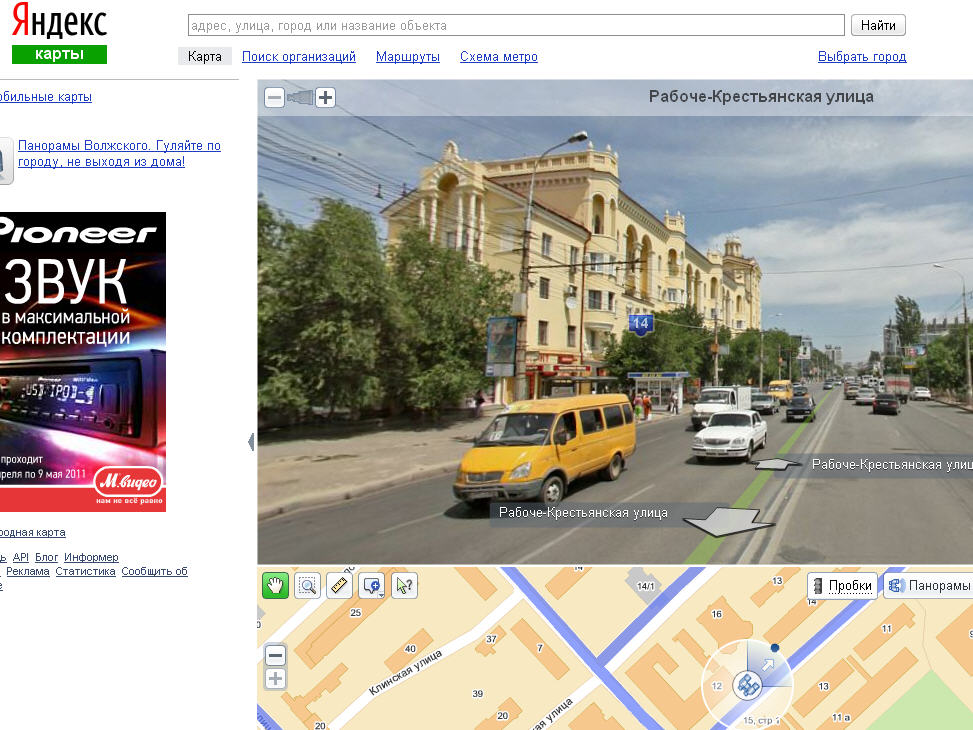973x730 pixels.
Task: Select the Карта tab
Action: [205, 56]
